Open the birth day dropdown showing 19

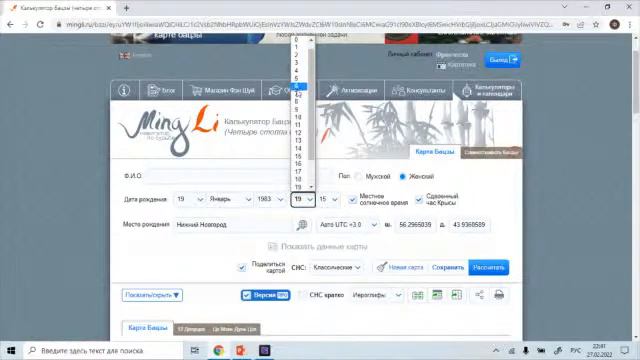click(x=189, y=199)
